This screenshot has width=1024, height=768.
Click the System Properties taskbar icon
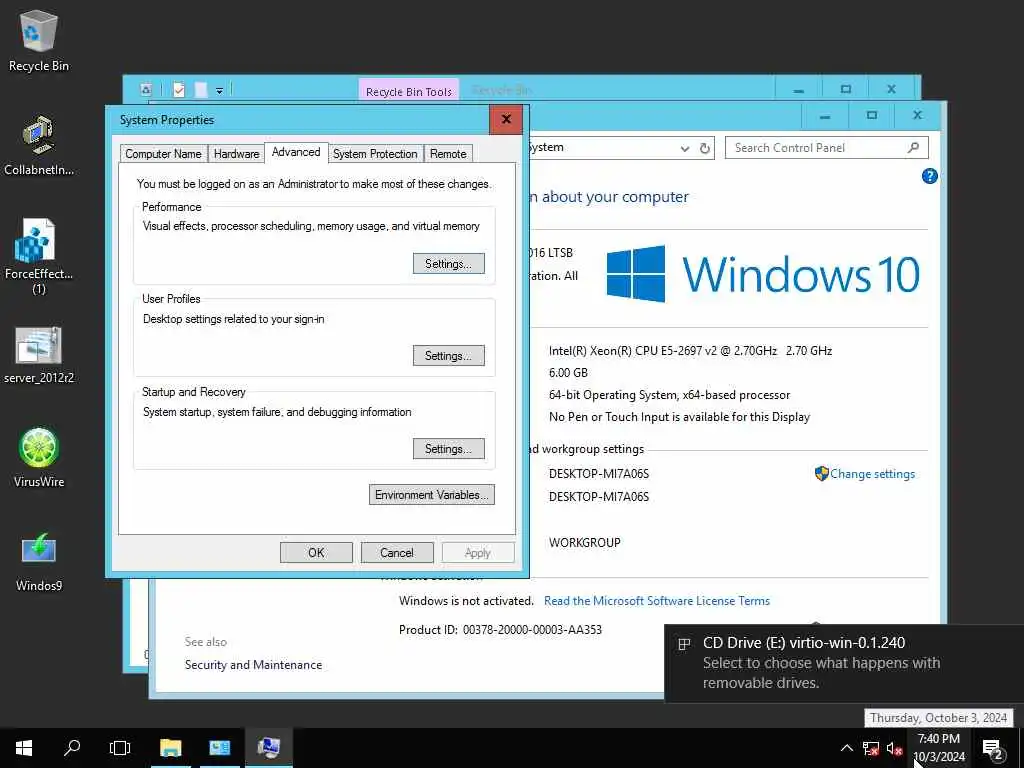[268, 748]
